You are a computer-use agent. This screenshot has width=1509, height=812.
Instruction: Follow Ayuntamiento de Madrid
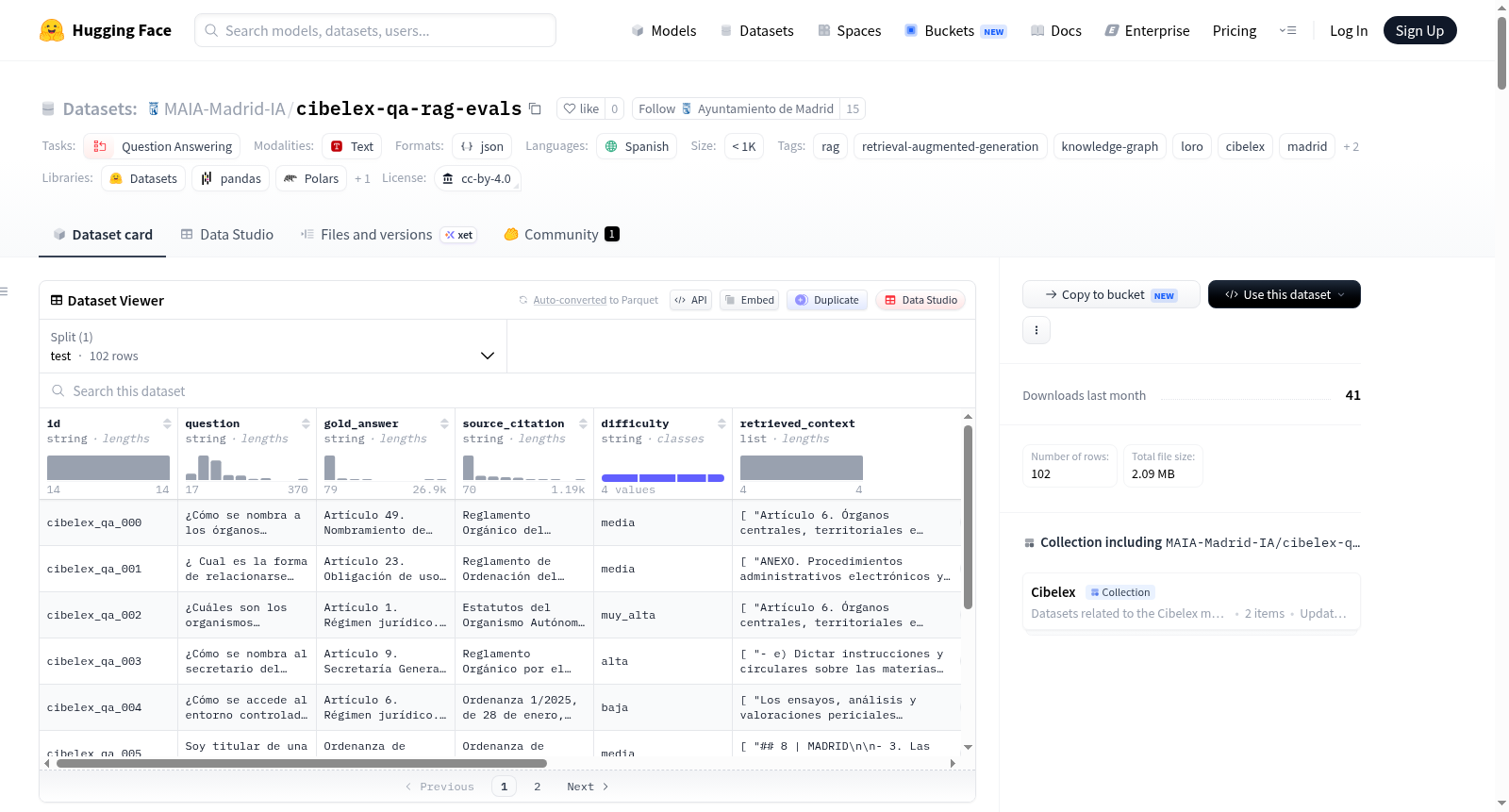coord(656,108)
